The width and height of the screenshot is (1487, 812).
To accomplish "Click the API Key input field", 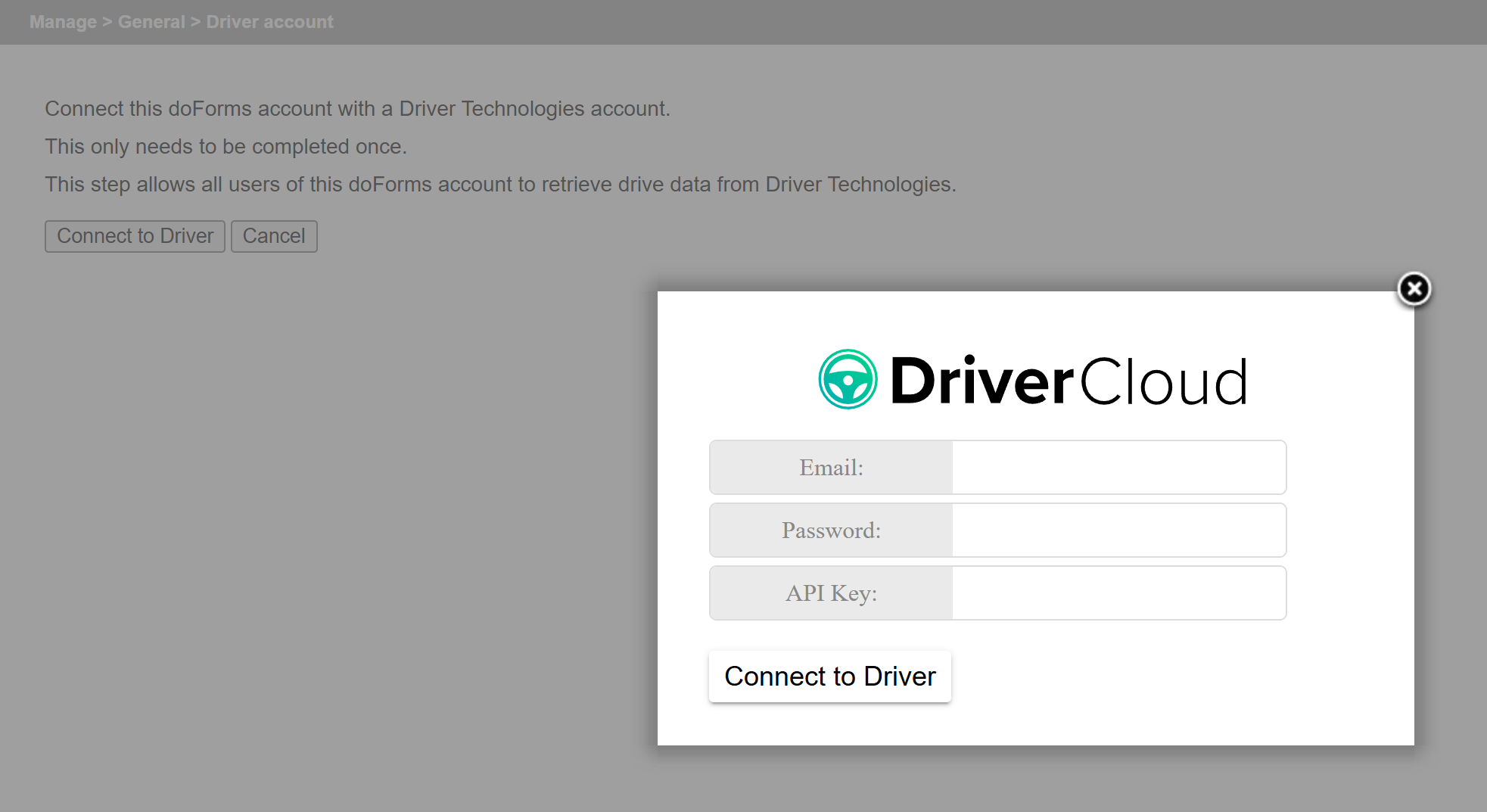I will point(1118,593).
